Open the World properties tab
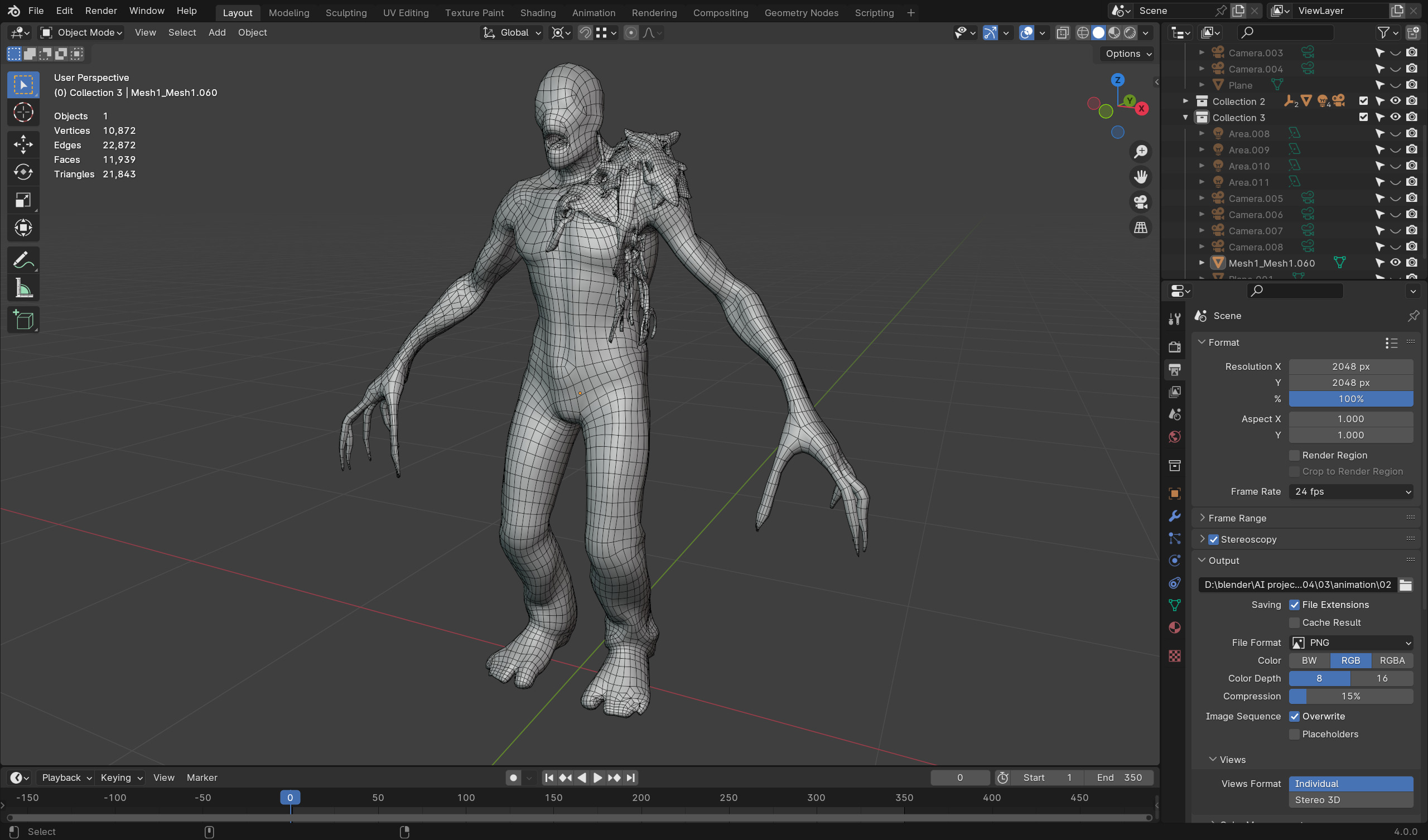 pyautogui.click(x=1174, y=437)
